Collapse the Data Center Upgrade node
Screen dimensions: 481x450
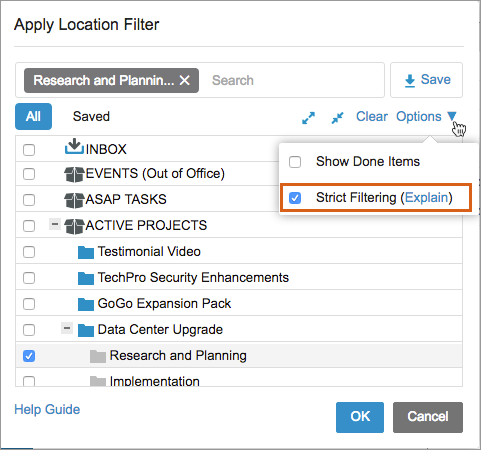point(67,328)
